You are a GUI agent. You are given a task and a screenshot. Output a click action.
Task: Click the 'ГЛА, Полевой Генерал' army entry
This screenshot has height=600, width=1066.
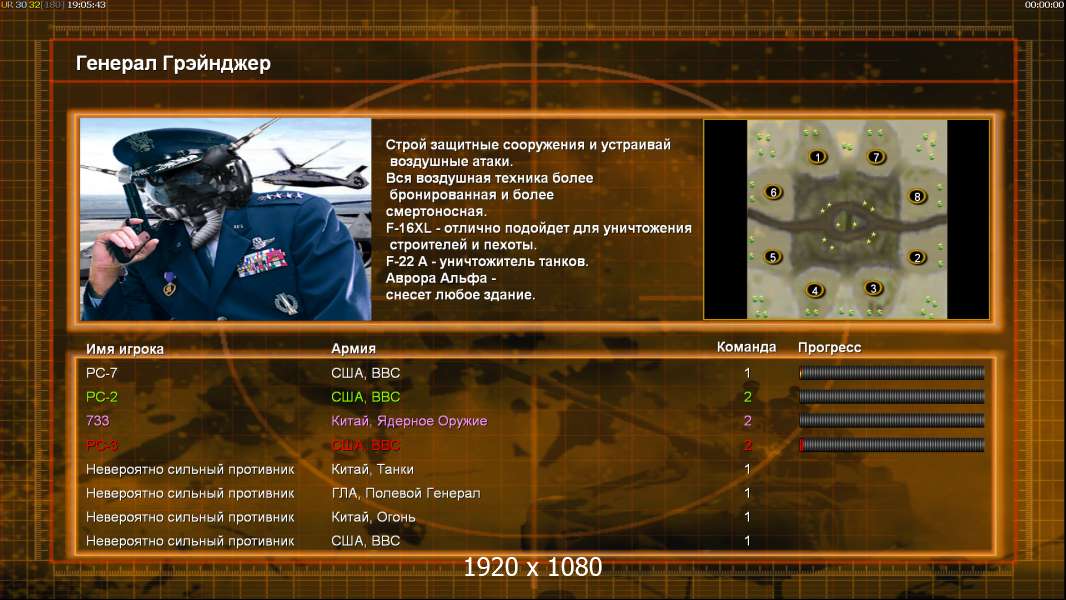point(406,493)
